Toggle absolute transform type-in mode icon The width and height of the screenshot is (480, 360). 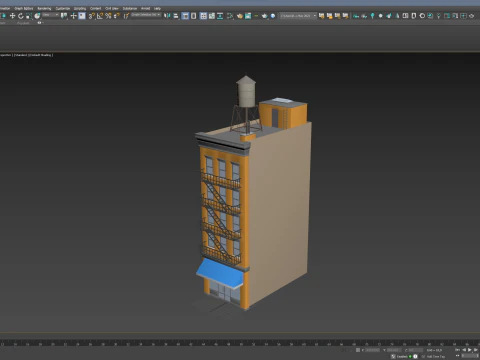tap(358, 350)
